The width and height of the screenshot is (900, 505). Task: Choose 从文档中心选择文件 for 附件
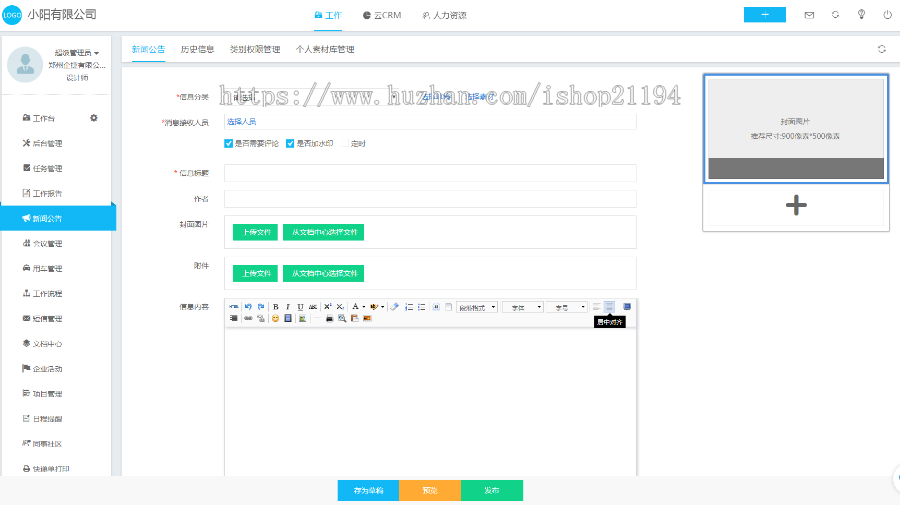coord(324,274)
